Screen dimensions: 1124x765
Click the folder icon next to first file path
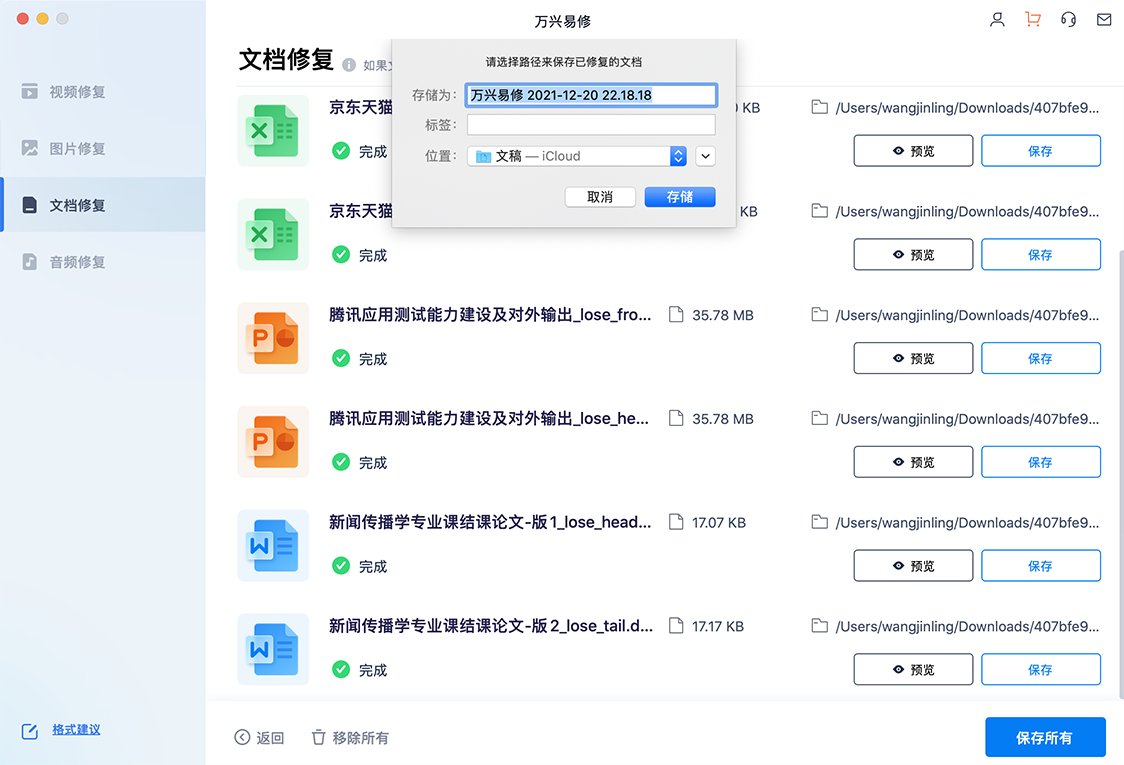[820, 107]
